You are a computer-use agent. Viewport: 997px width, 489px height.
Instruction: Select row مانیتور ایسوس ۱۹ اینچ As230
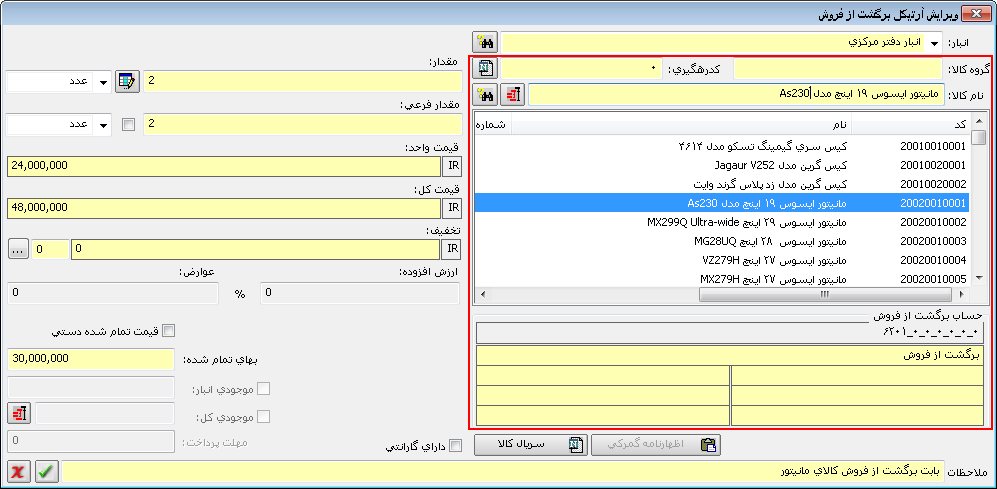[x=722, y=203]
